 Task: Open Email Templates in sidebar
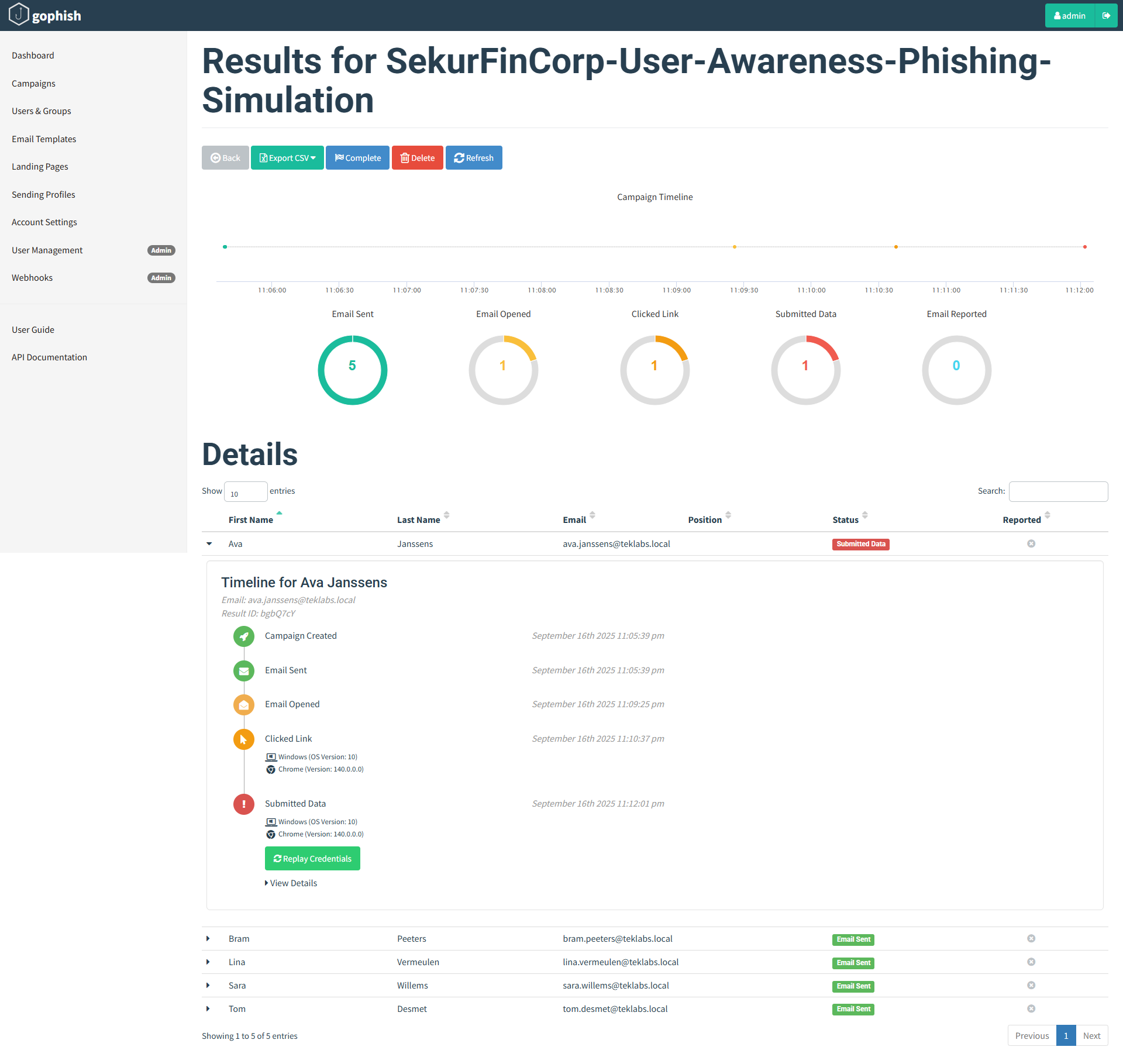point(44,139)
